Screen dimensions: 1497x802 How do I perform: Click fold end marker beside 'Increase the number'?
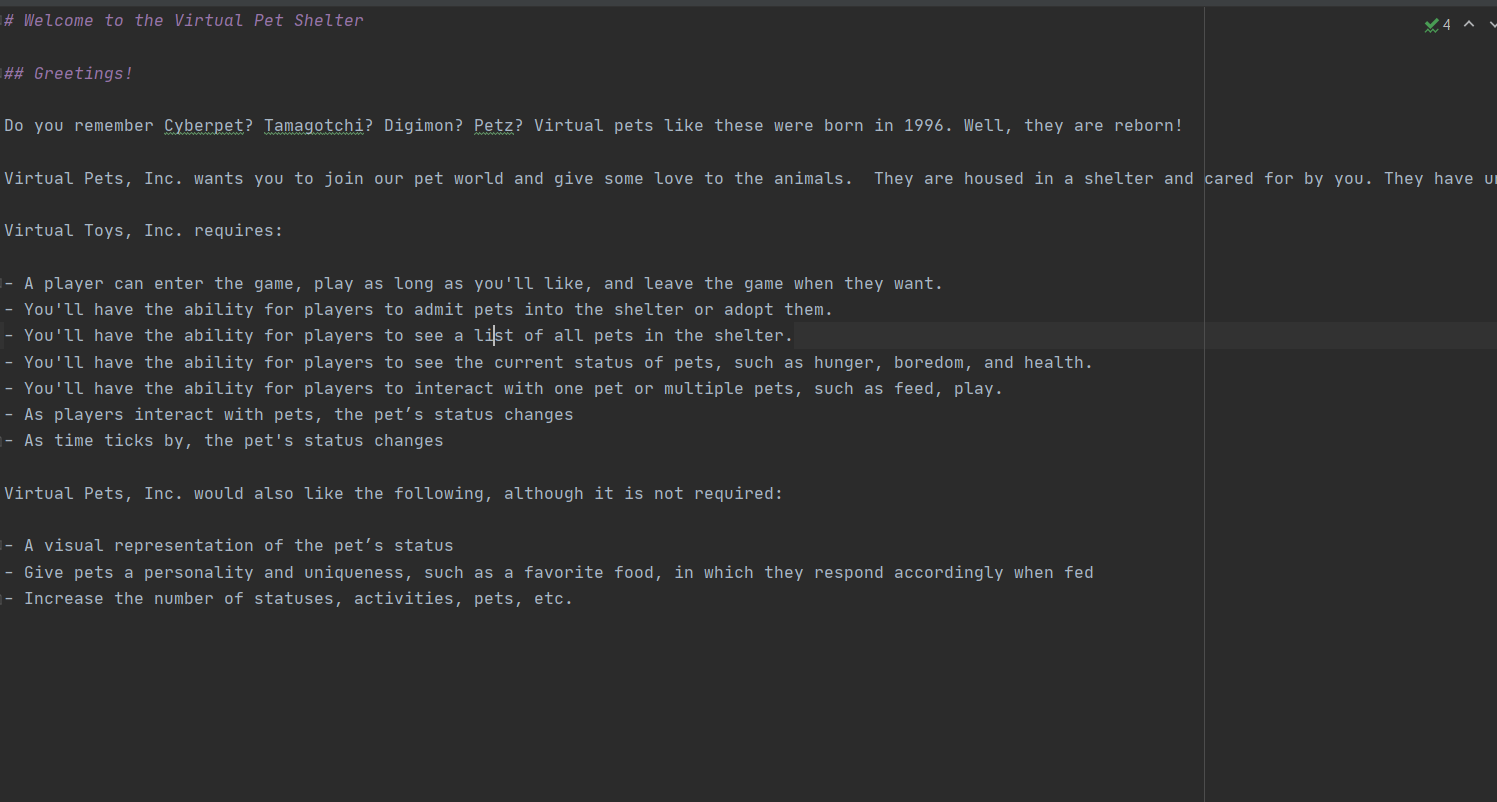(x=2, y=599)
